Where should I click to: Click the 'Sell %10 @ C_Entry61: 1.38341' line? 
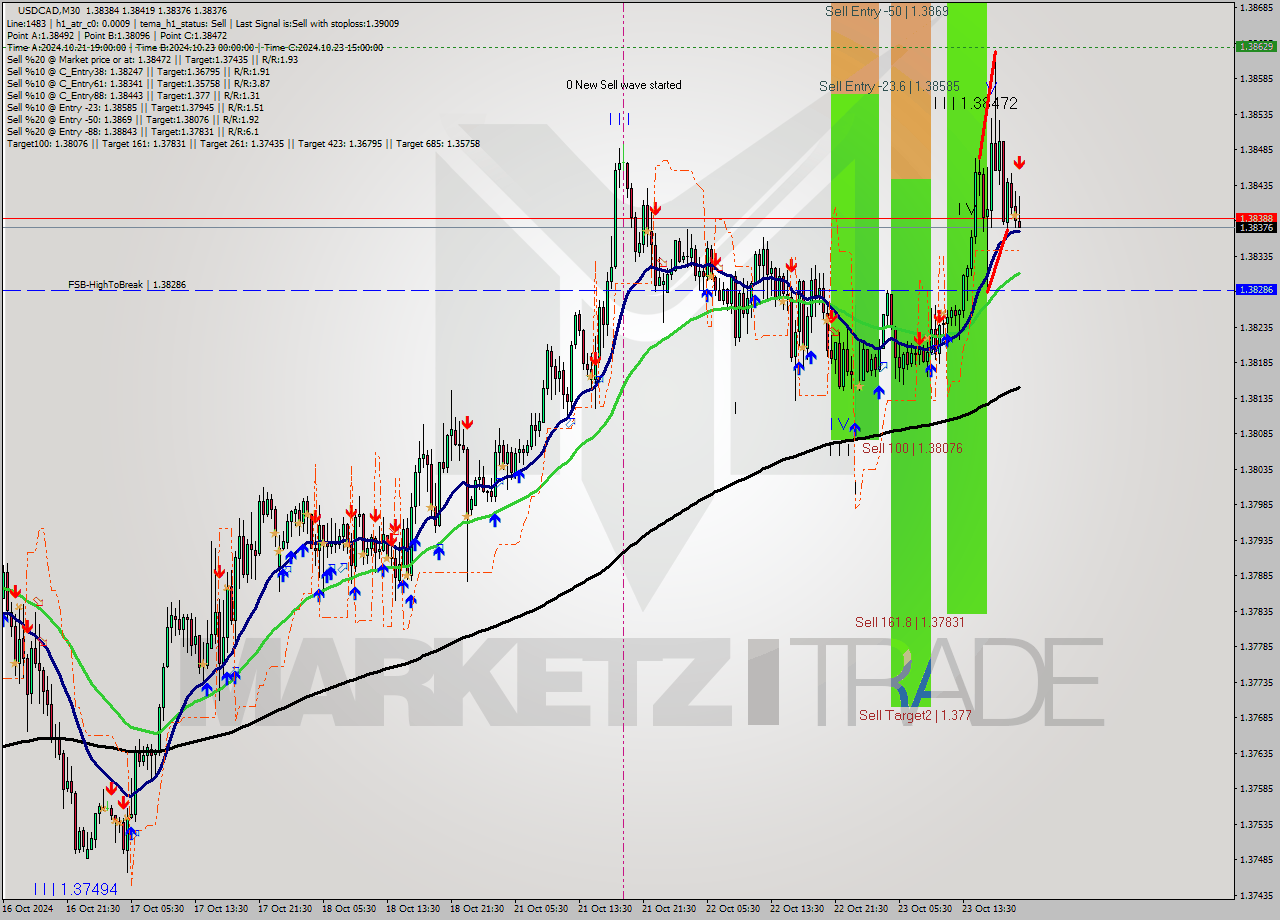click(x=138, y=83)
